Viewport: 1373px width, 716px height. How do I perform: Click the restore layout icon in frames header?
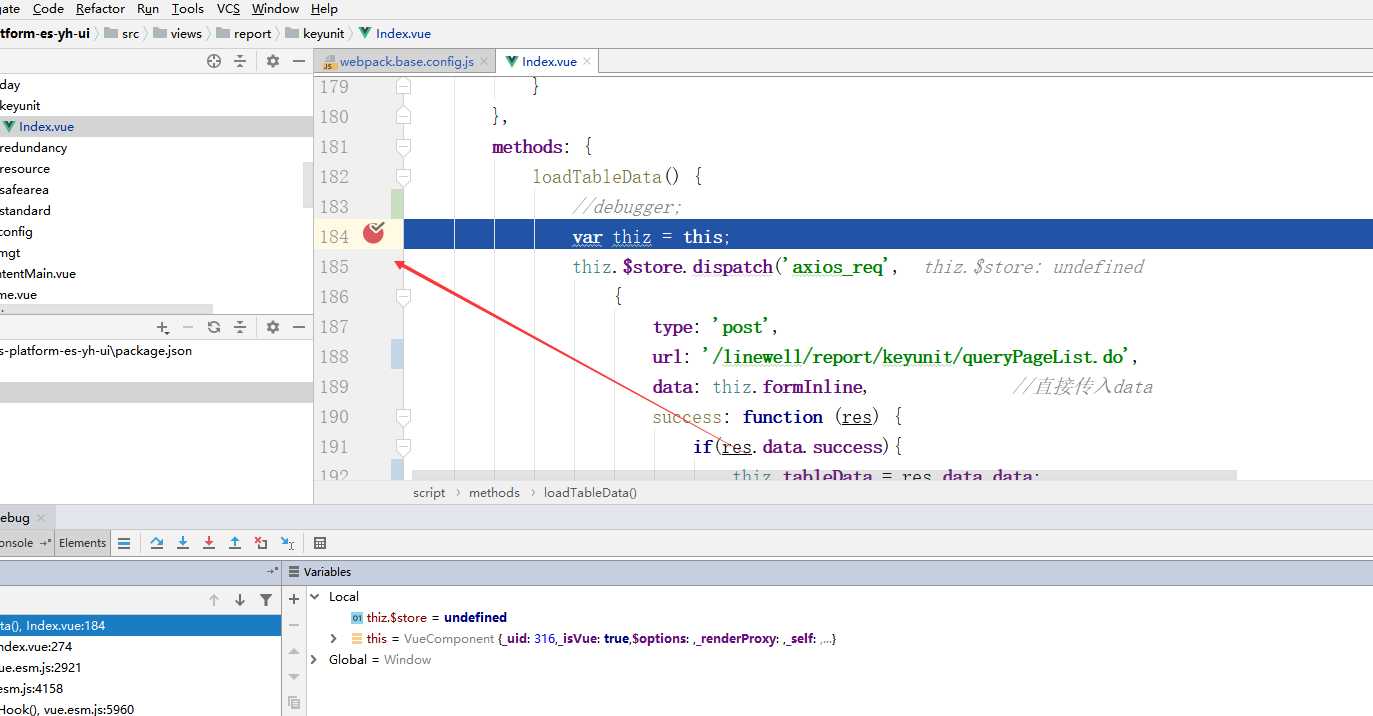coord(272,571)
